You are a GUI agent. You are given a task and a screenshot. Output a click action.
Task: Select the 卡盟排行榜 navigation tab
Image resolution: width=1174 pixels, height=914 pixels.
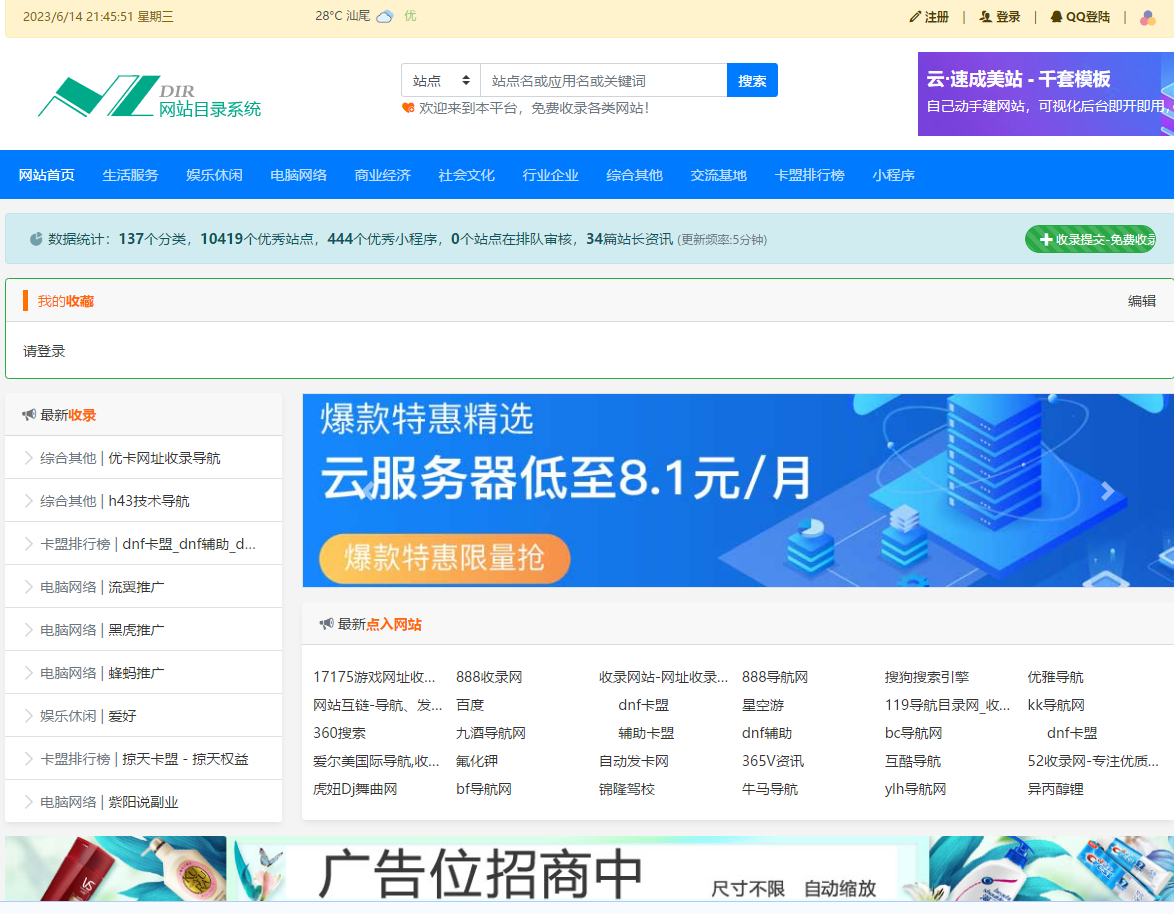coord(809,175)
